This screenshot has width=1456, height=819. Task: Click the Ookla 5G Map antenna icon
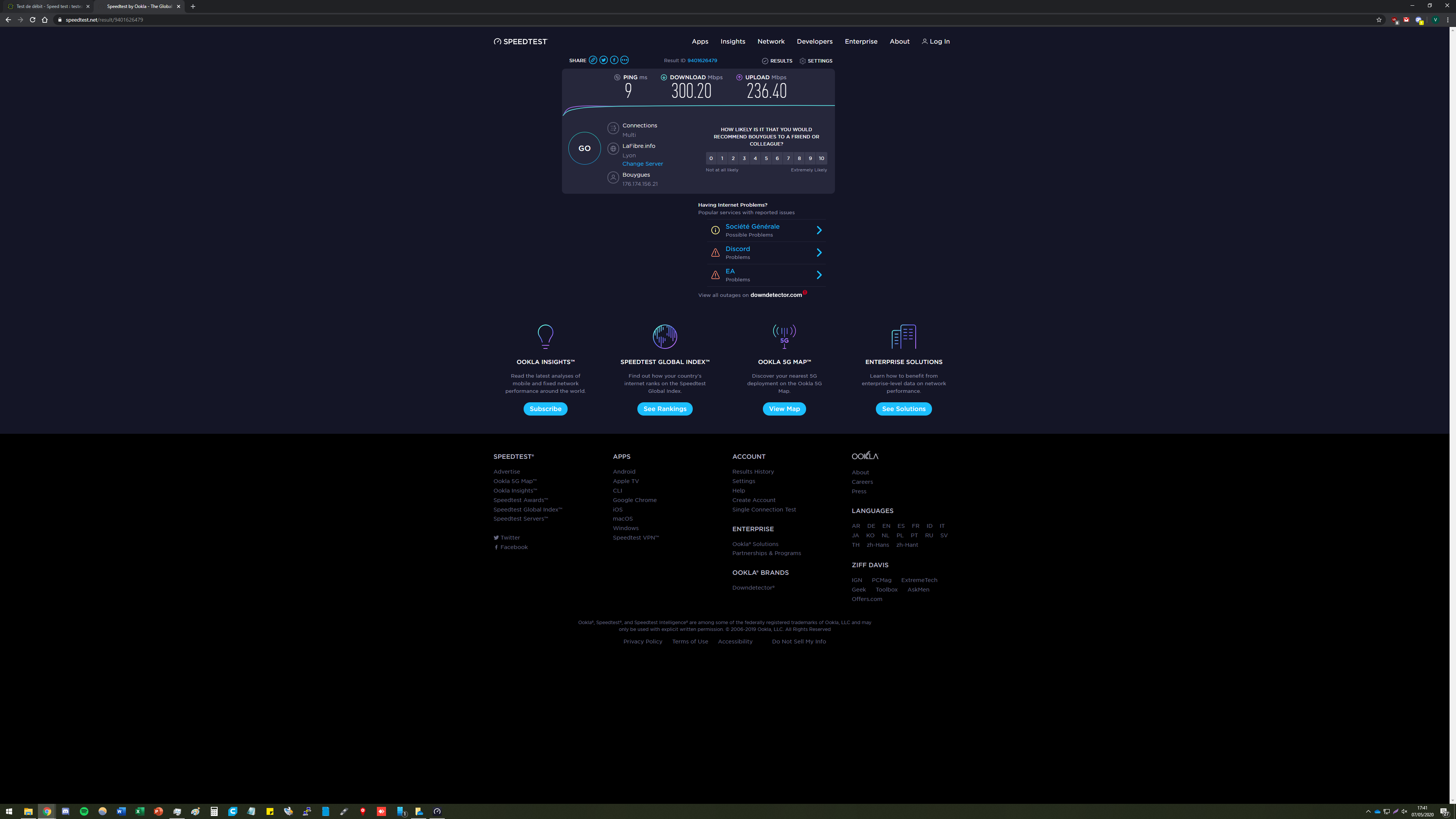(x=784, y=336)
